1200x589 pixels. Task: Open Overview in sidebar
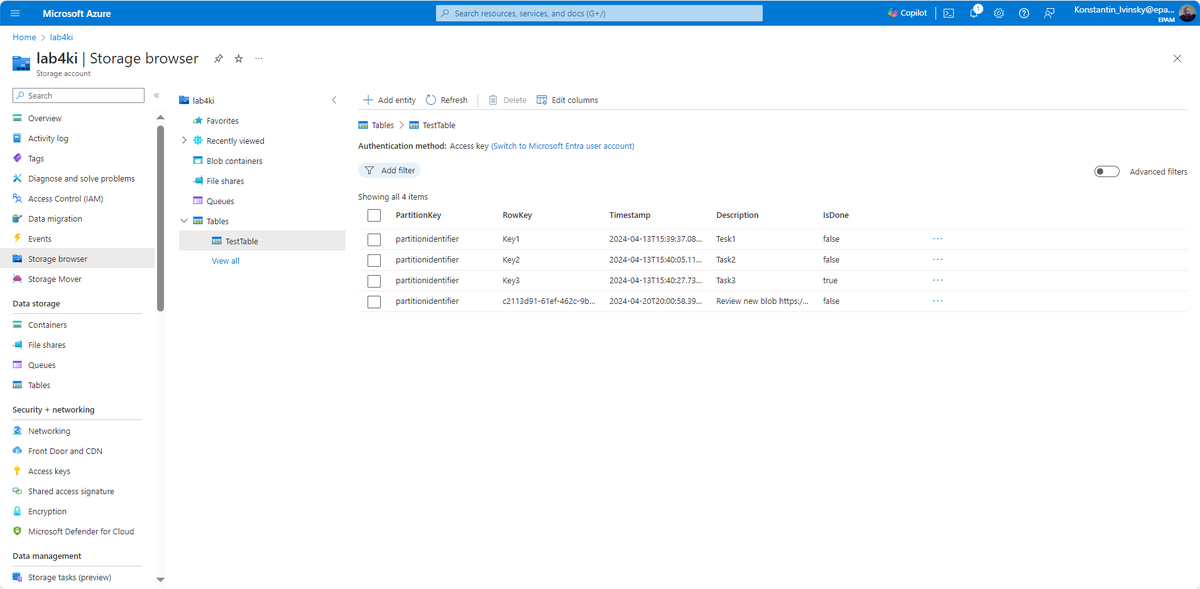(x=44, y=118)
